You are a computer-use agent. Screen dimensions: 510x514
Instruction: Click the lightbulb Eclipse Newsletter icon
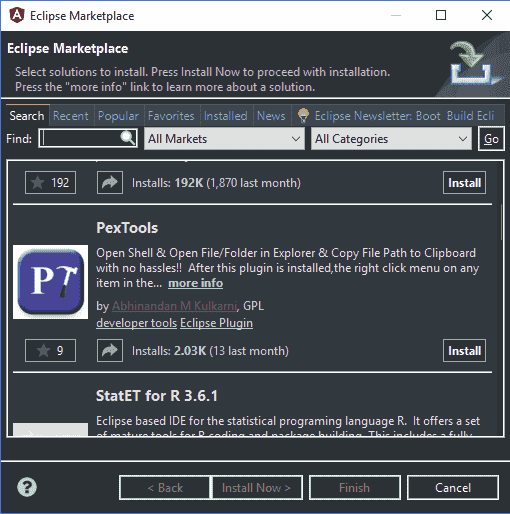pyautogui.click(x=303, y=116)
